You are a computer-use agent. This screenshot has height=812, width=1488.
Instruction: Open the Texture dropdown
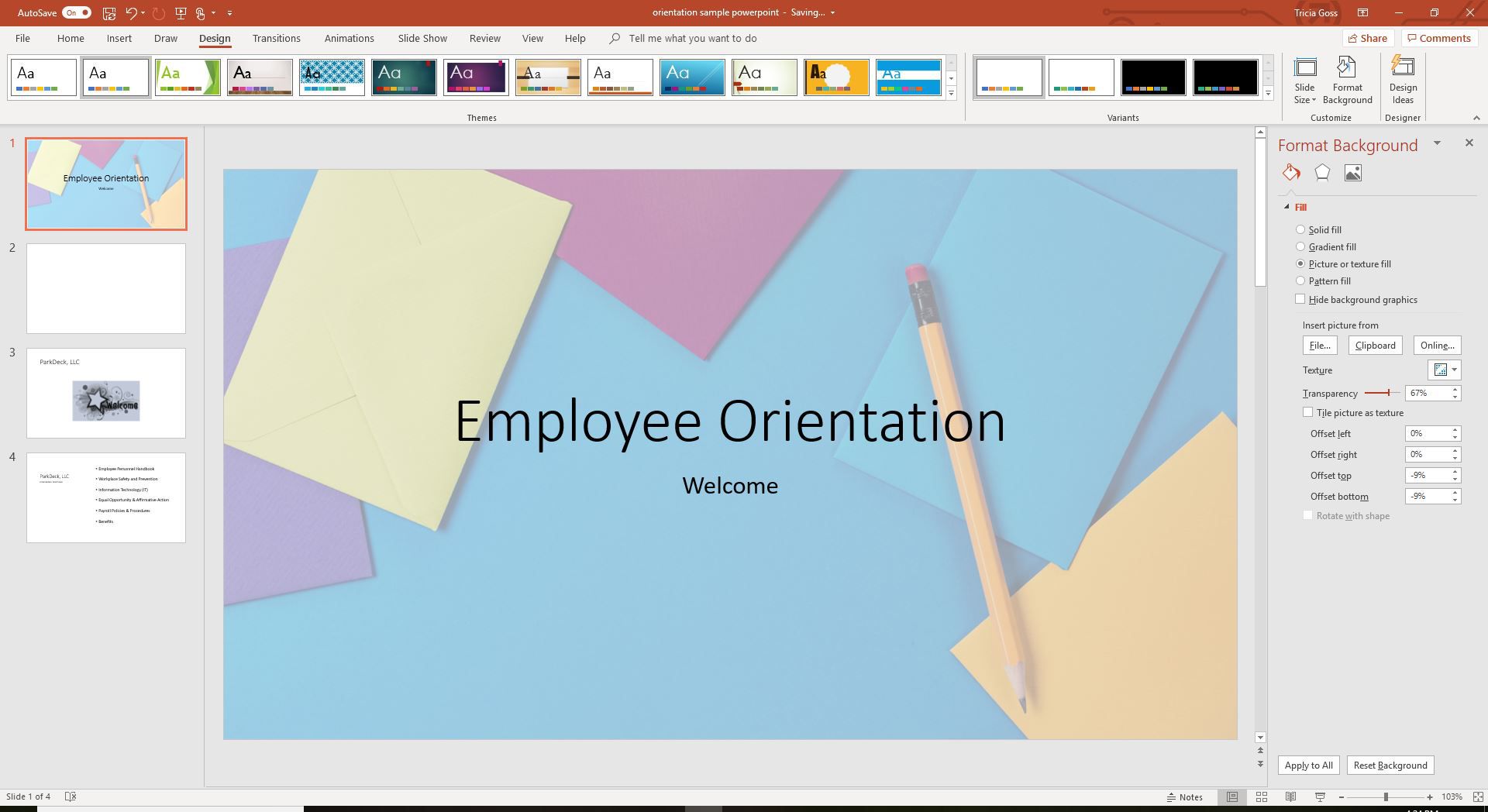1445,370
